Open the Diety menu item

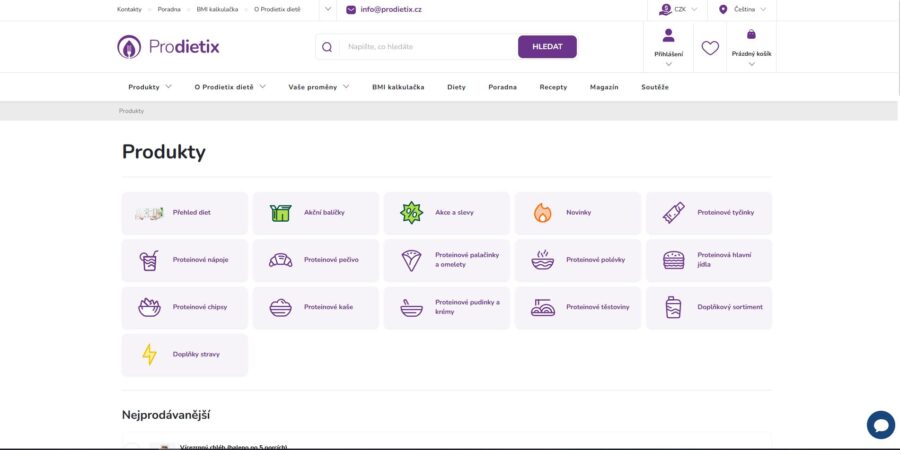[456, 87]
